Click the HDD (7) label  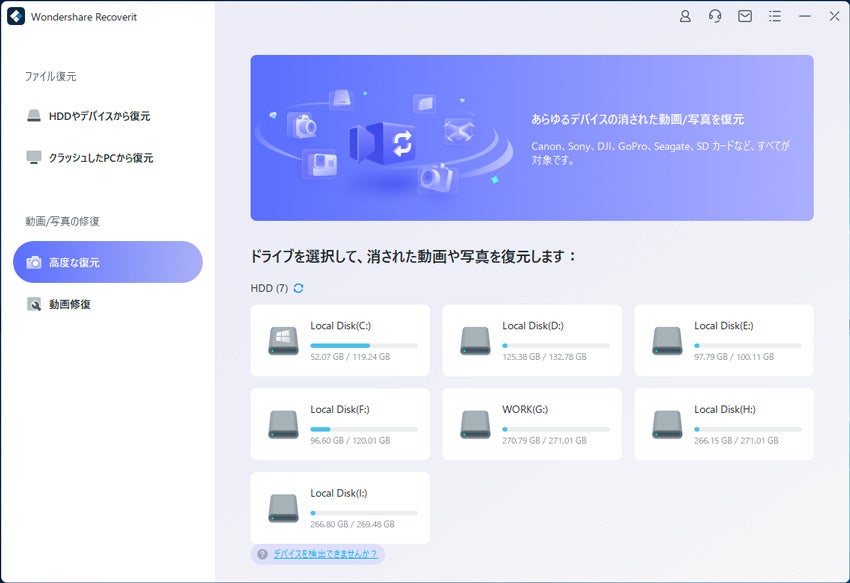point(269,288)
